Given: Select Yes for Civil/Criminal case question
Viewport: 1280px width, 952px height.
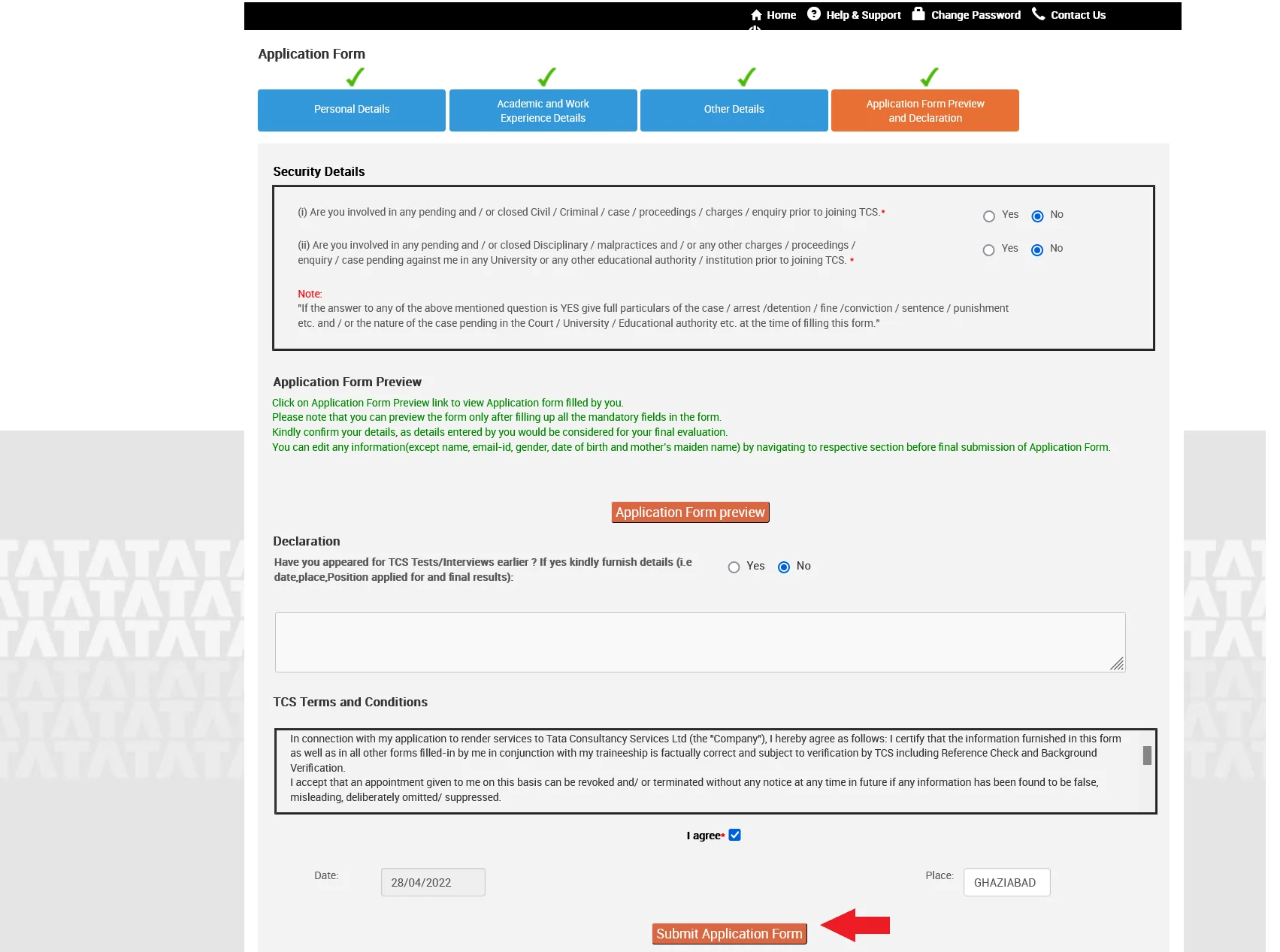Looking at the screenshot, I should 989,216.
